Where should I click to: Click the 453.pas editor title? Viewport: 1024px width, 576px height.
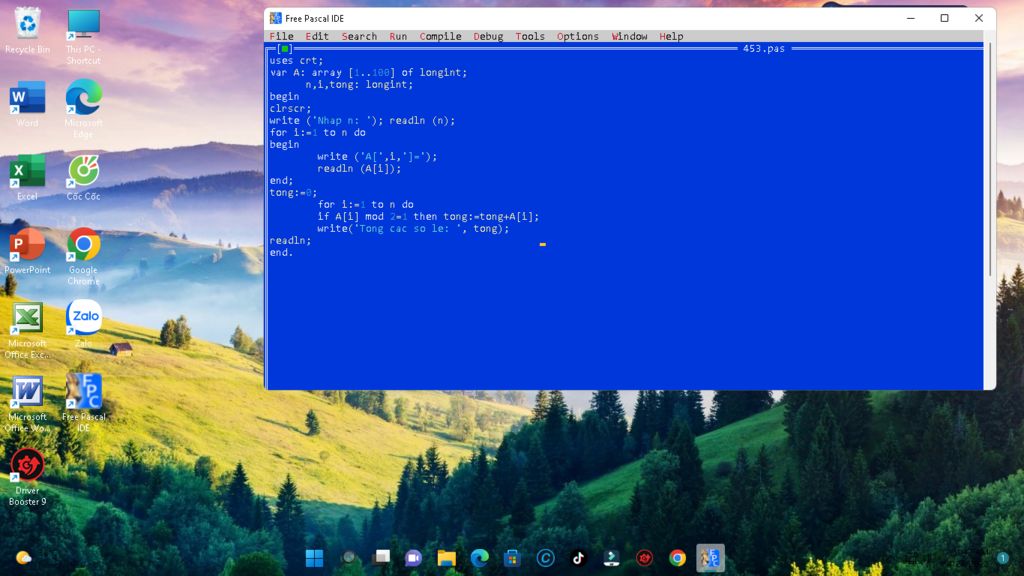(763, 48)
